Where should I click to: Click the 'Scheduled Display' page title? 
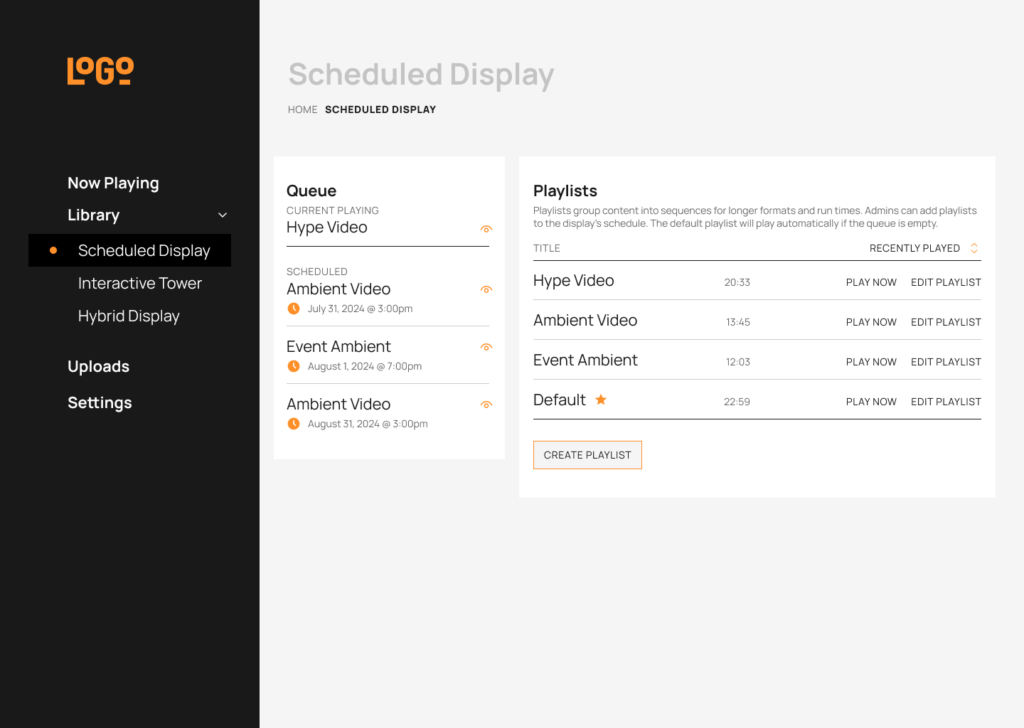click(x=421, y=74)
